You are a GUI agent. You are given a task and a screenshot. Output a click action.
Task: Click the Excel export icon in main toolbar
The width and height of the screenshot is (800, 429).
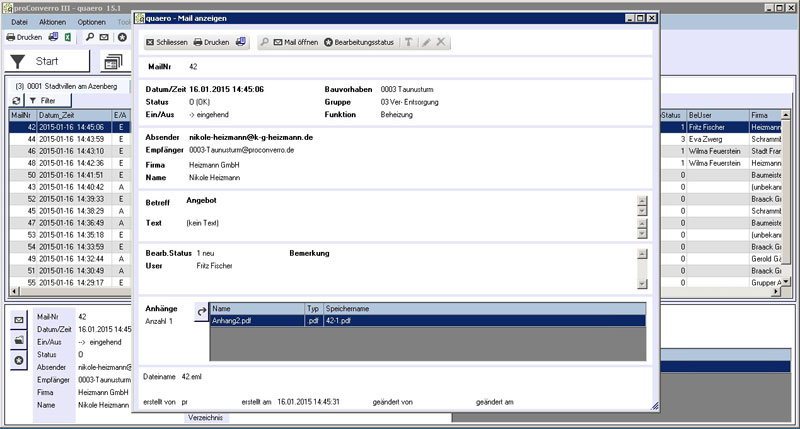tap(67, 37)
